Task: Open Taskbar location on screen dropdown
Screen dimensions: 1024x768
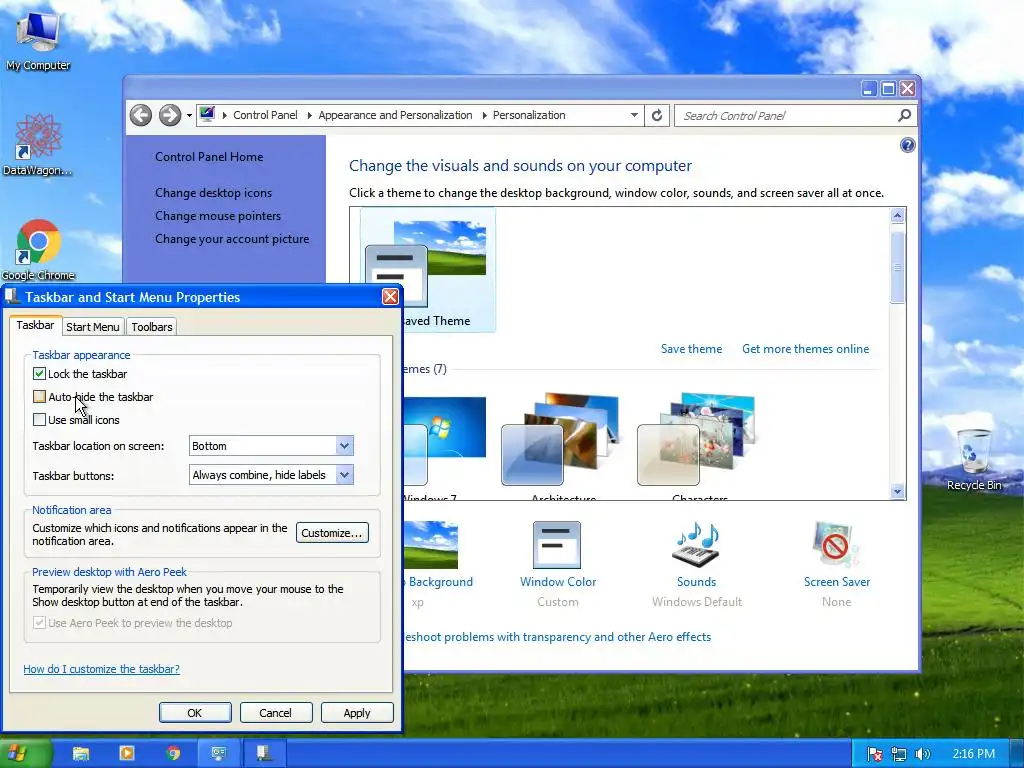Action: [271, 446]
